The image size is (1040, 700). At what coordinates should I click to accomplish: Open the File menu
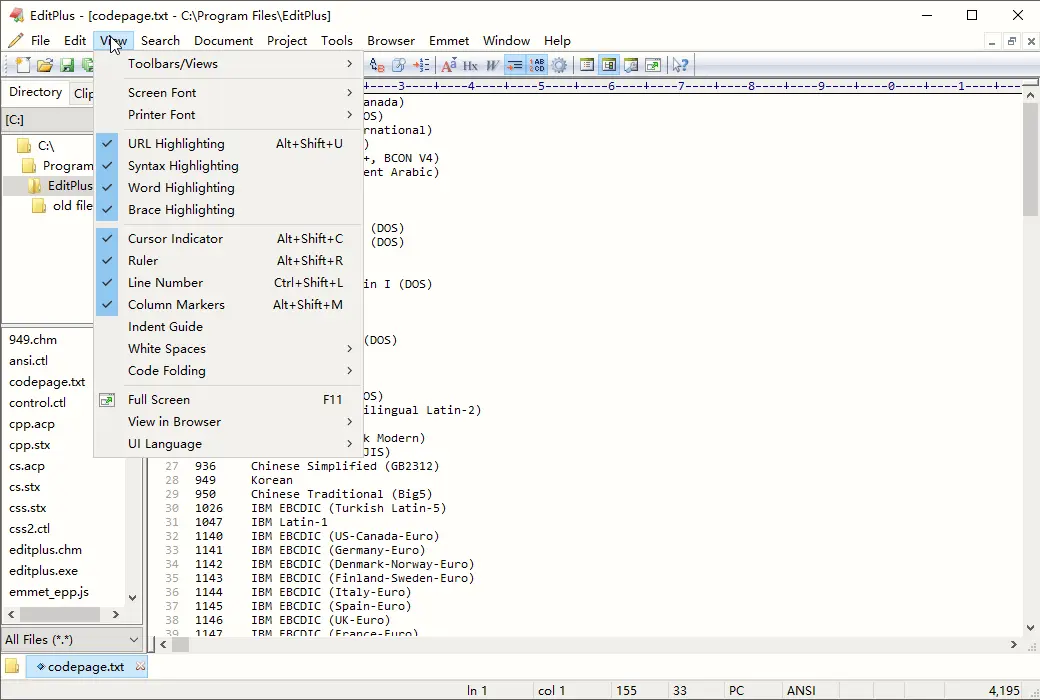coord(40,40)
